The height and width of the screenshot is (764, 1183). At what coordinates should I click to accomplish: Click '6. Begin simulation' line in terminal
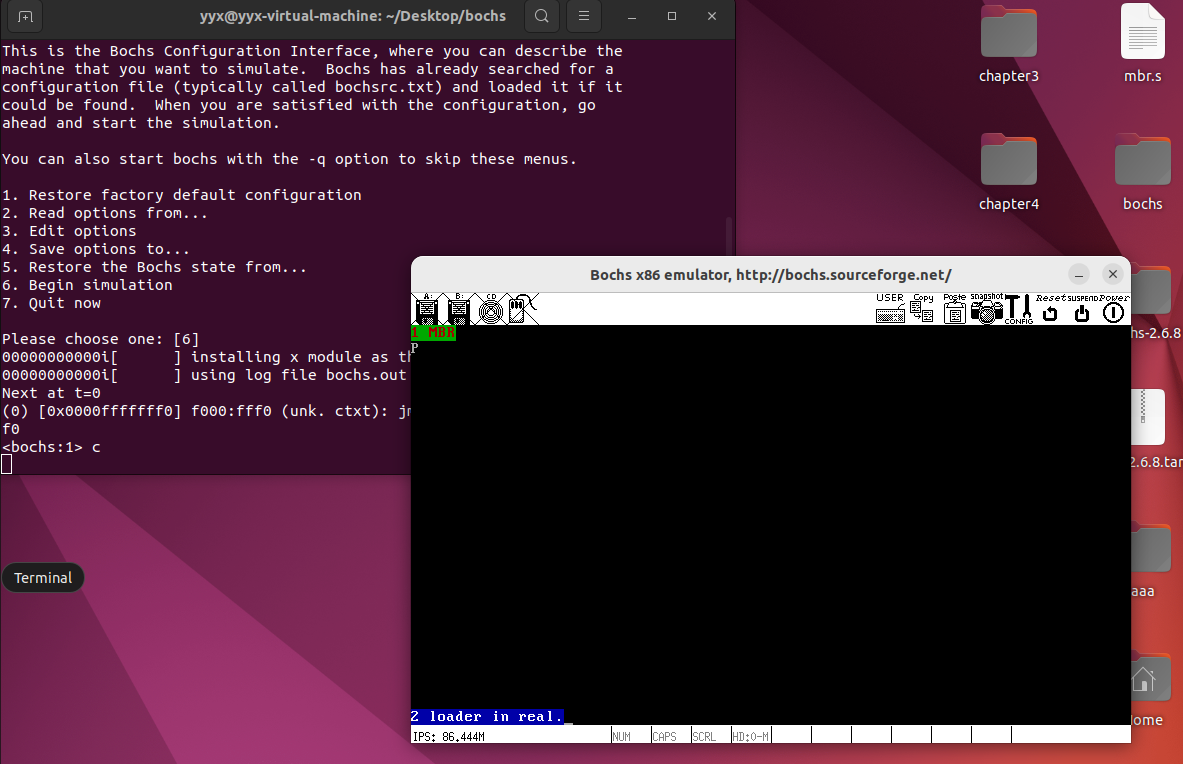coord(87,285)
